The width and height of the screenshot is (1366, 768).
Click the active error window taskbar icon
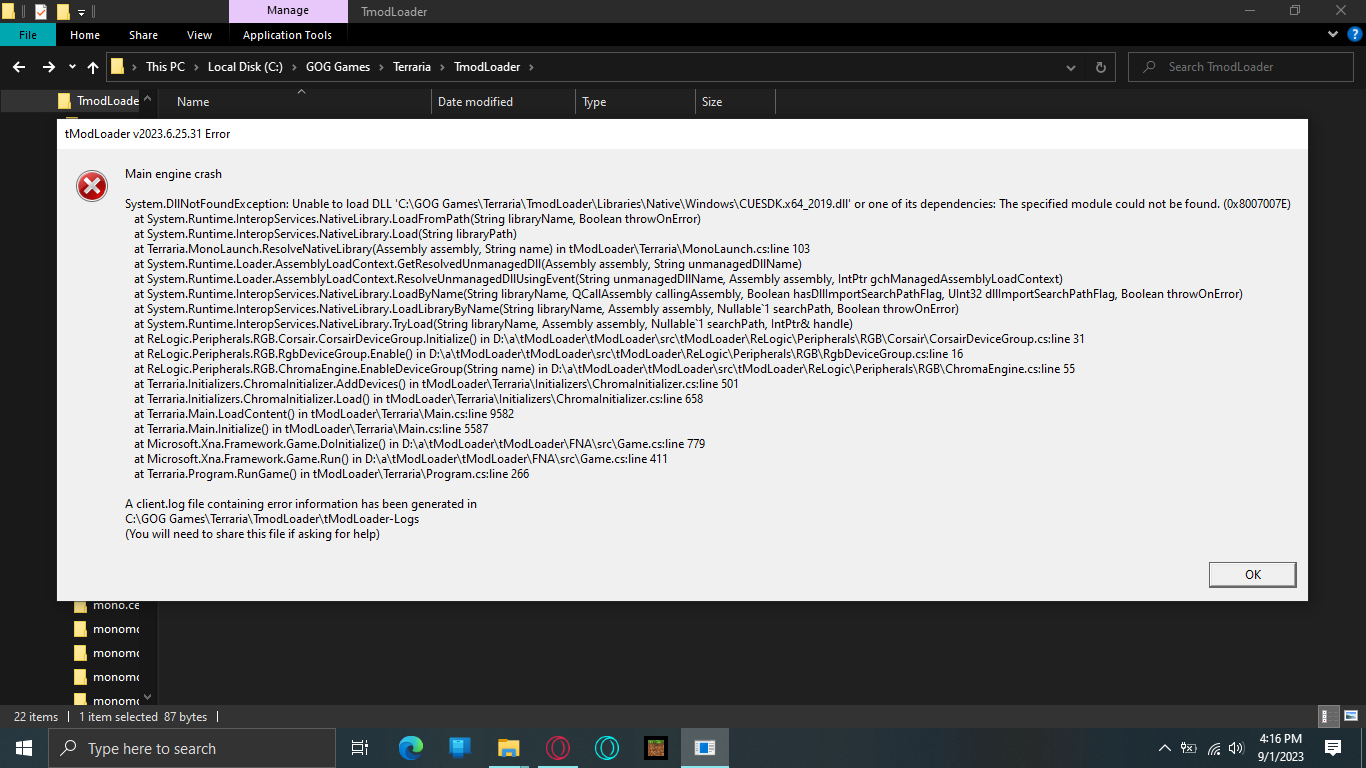point(705,748)
